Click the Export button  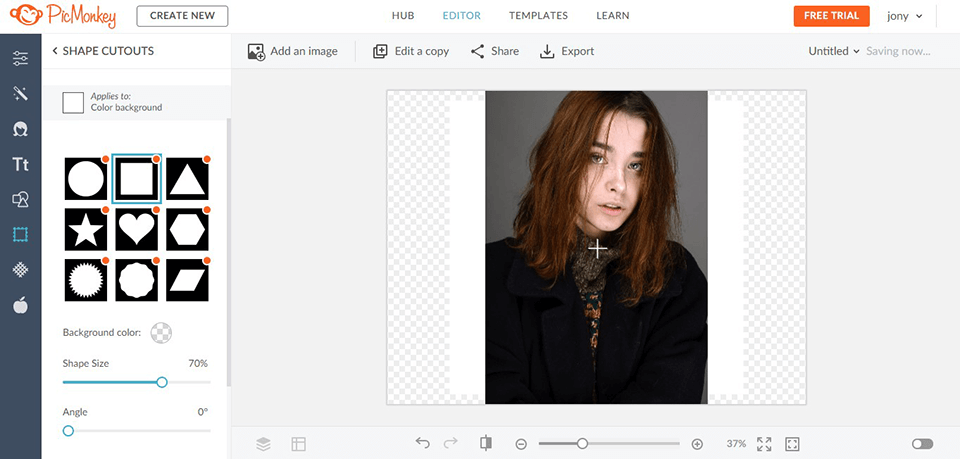566,51
